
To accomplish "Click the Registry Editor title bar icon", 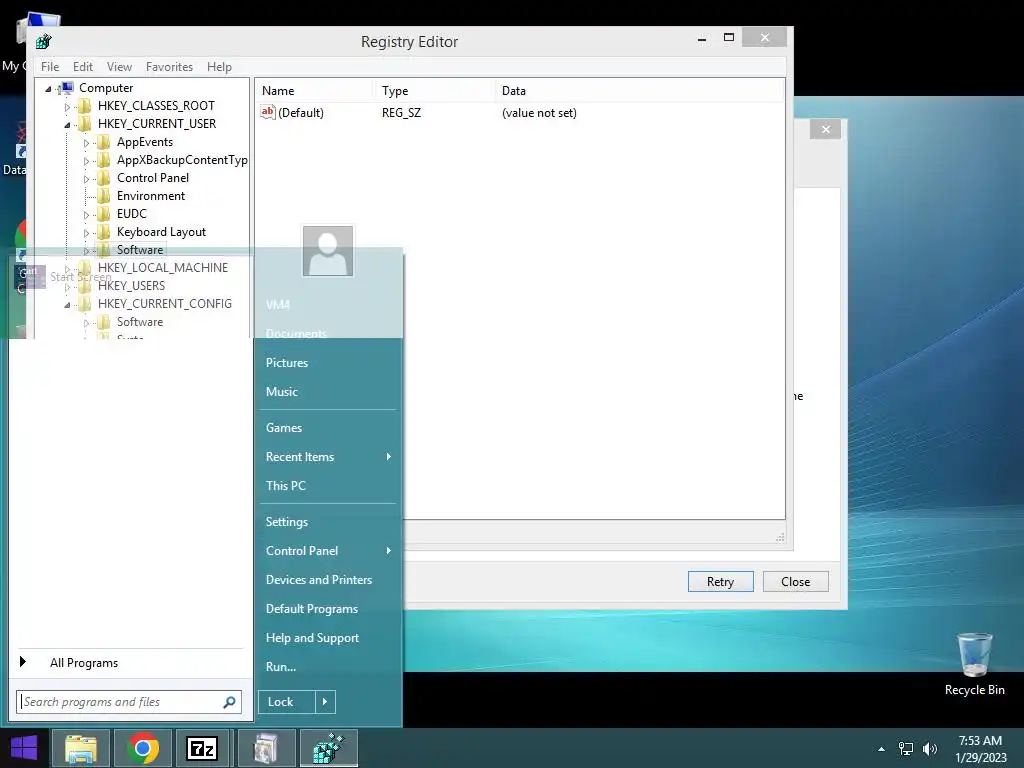I will [x=44, y=42].
